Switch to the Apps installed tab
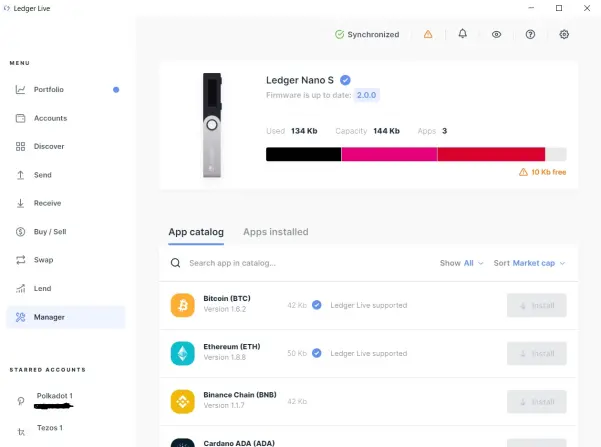The image size is (601, 447). (276, 232)
